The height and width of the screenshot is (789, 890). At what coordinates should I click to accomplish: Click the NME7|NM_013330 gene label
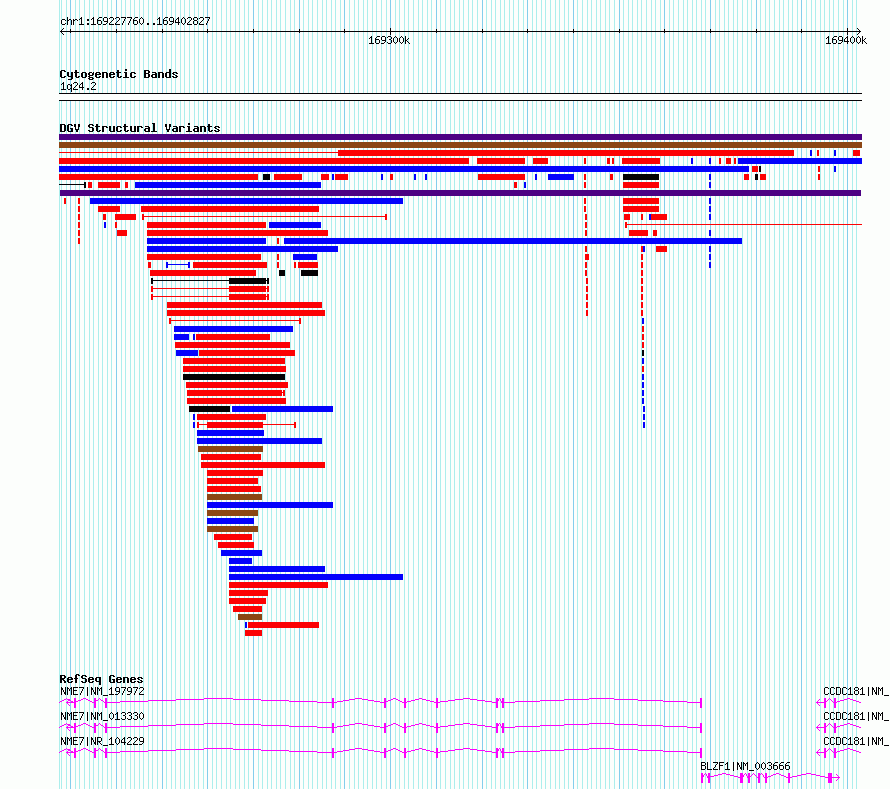pos(102,716)
